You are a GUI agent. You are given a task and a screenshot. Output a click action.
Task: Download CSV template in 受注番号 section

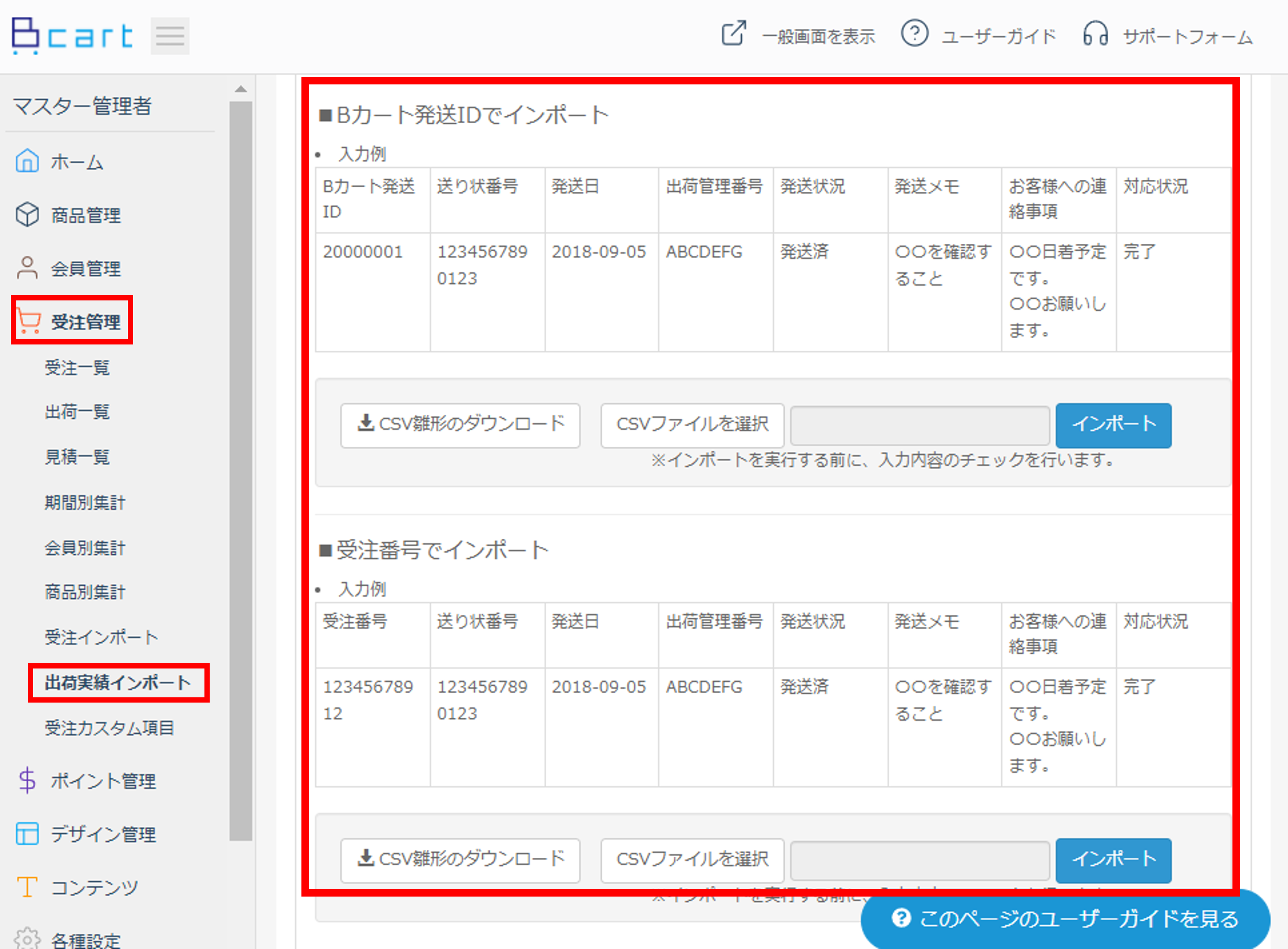(x=460, y=860)
